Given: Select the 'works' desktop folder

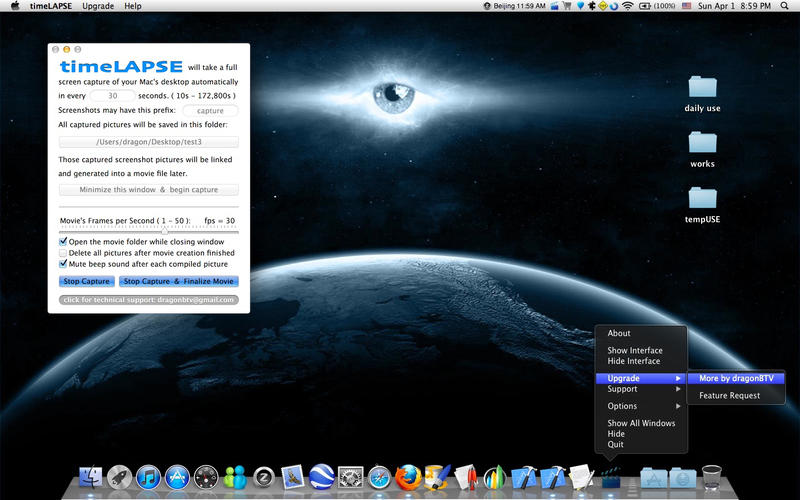Looking at the screenshot, I should coord(702,149).
